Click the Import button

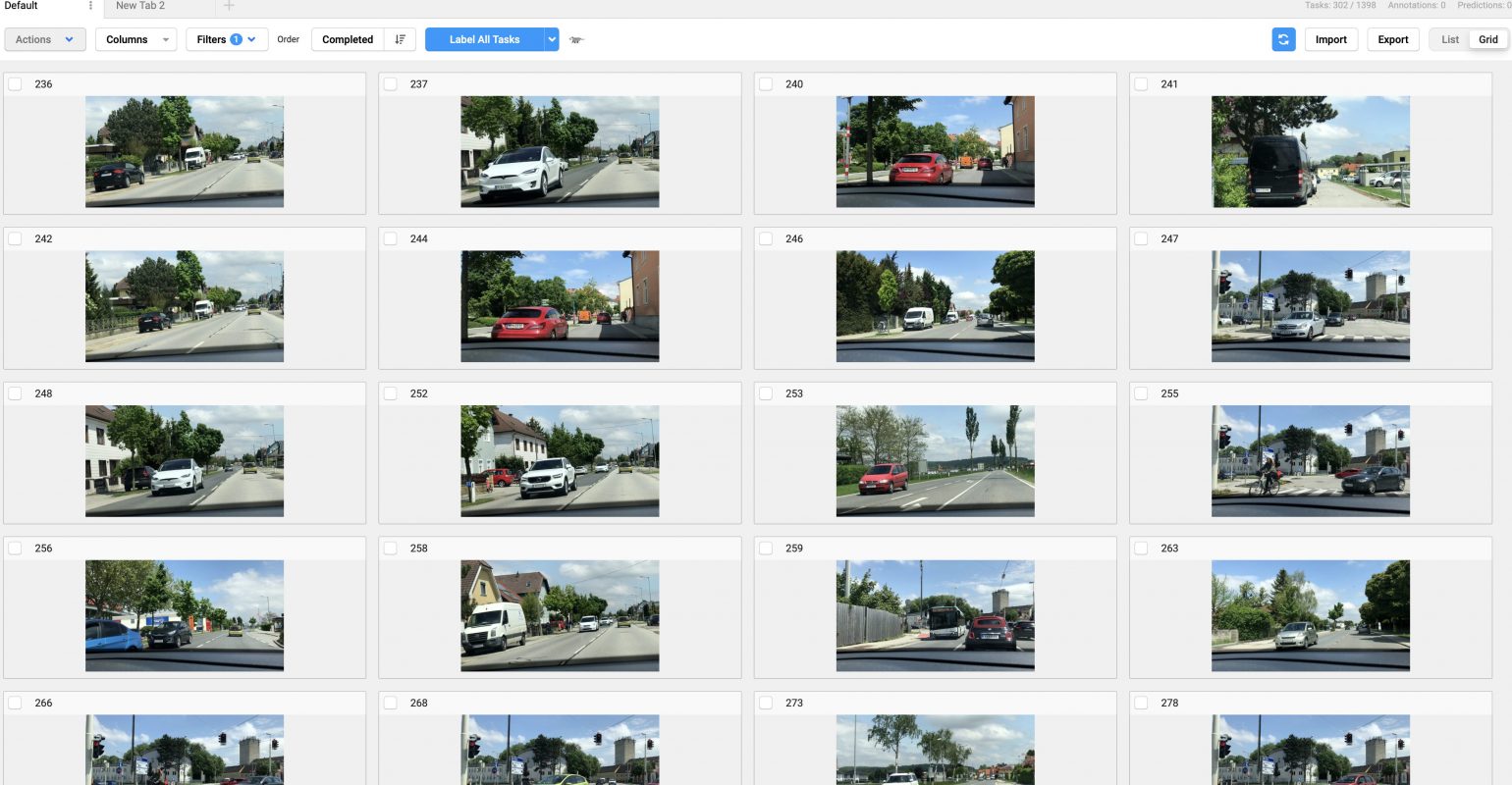[x=1331, y=39]
